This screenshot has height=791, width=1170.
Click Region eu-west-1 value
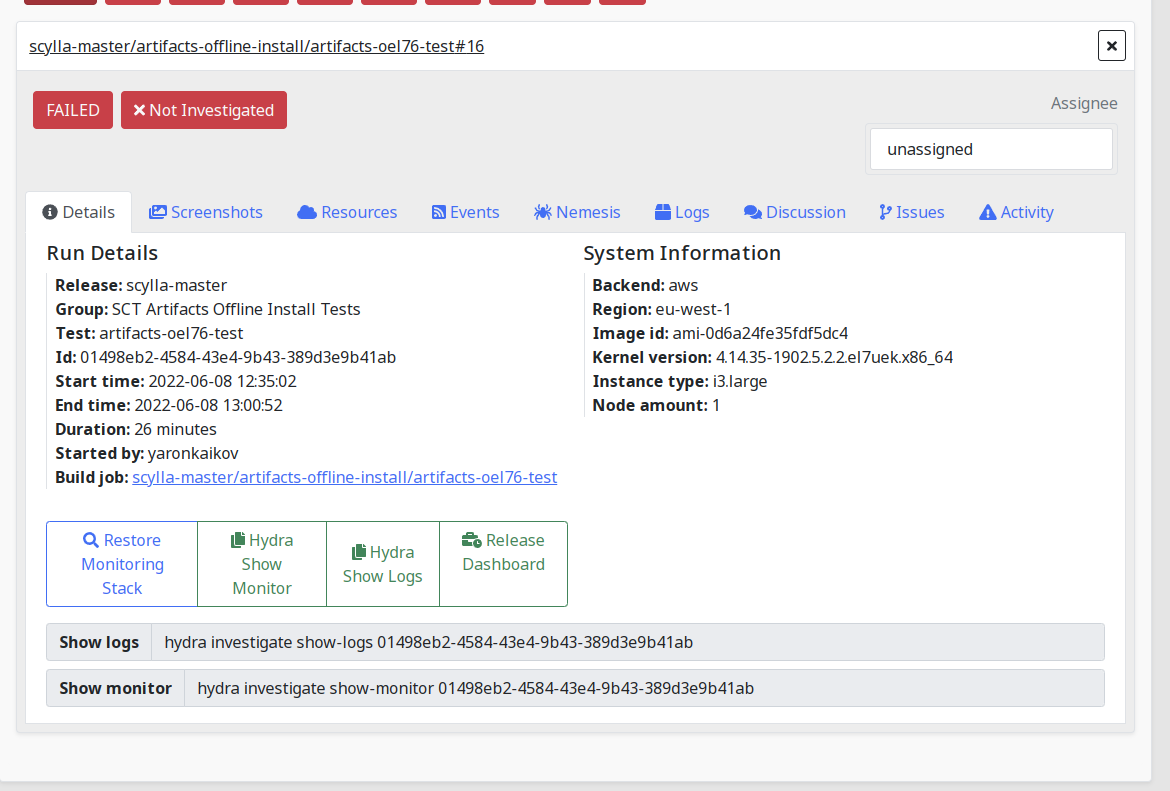click(693, 309)
